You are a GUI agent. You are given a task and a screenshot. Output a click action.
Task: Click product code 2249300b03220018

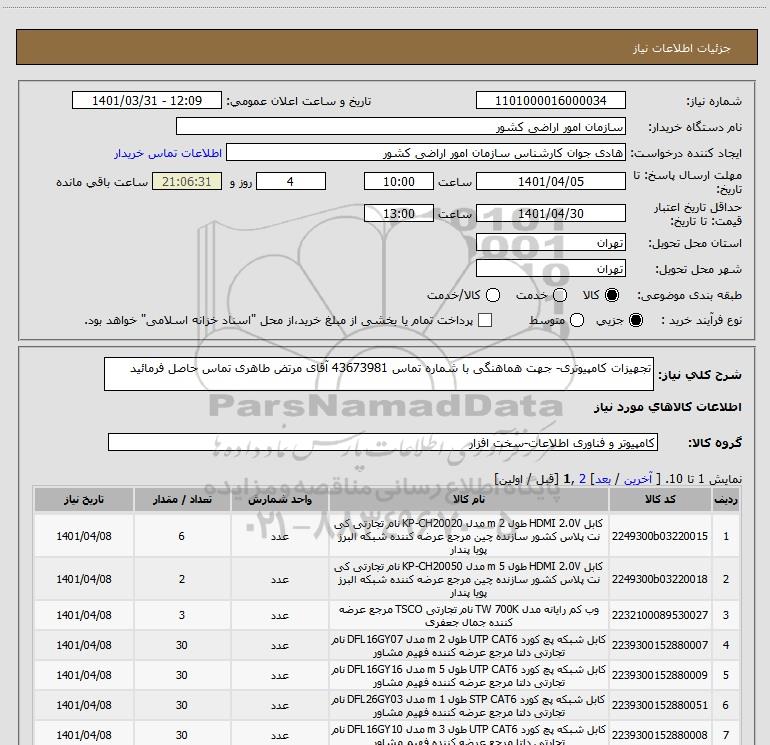pyautogui.click(x=660, y=579)
